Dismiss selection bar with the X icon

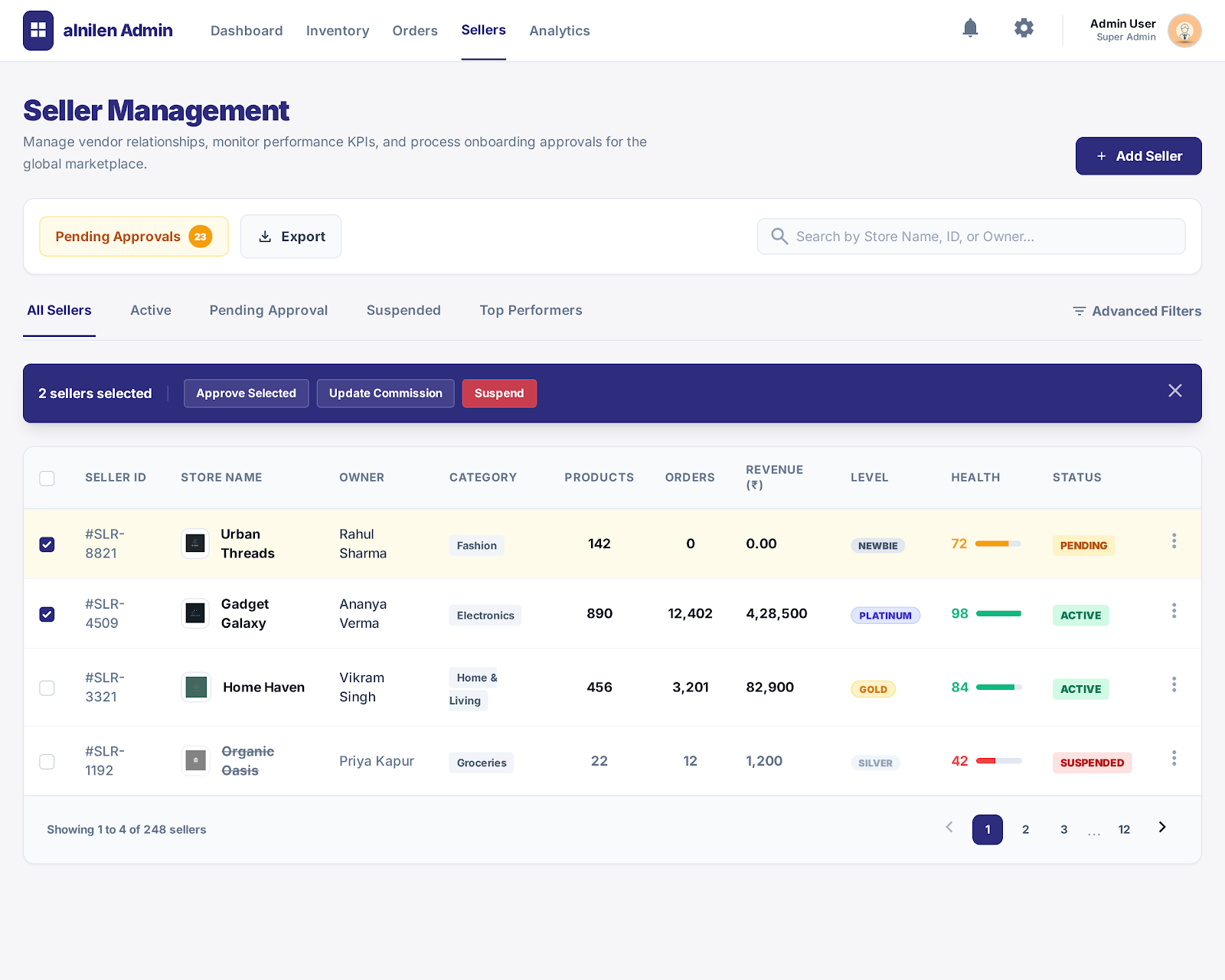(1174, 390)
